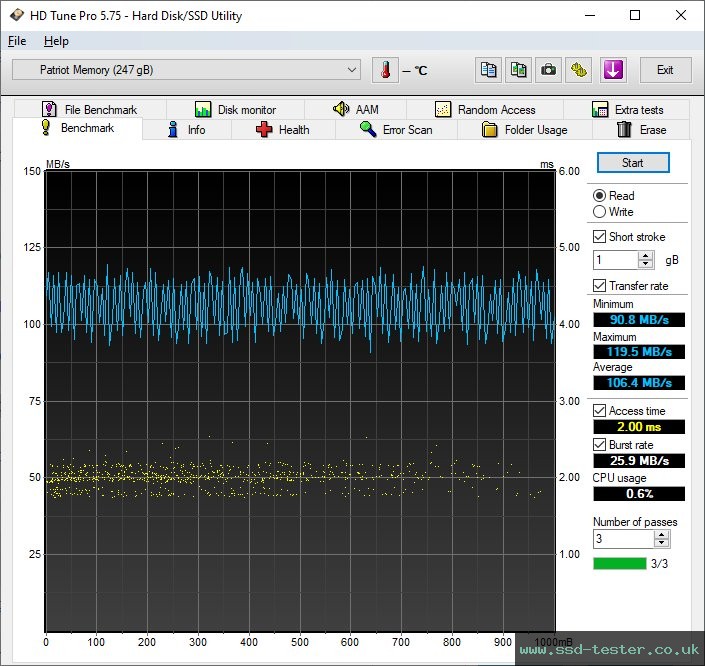Click the Average 106.4 MB/s value
This screenshot has width=705, height=666.
pos(639,383)
